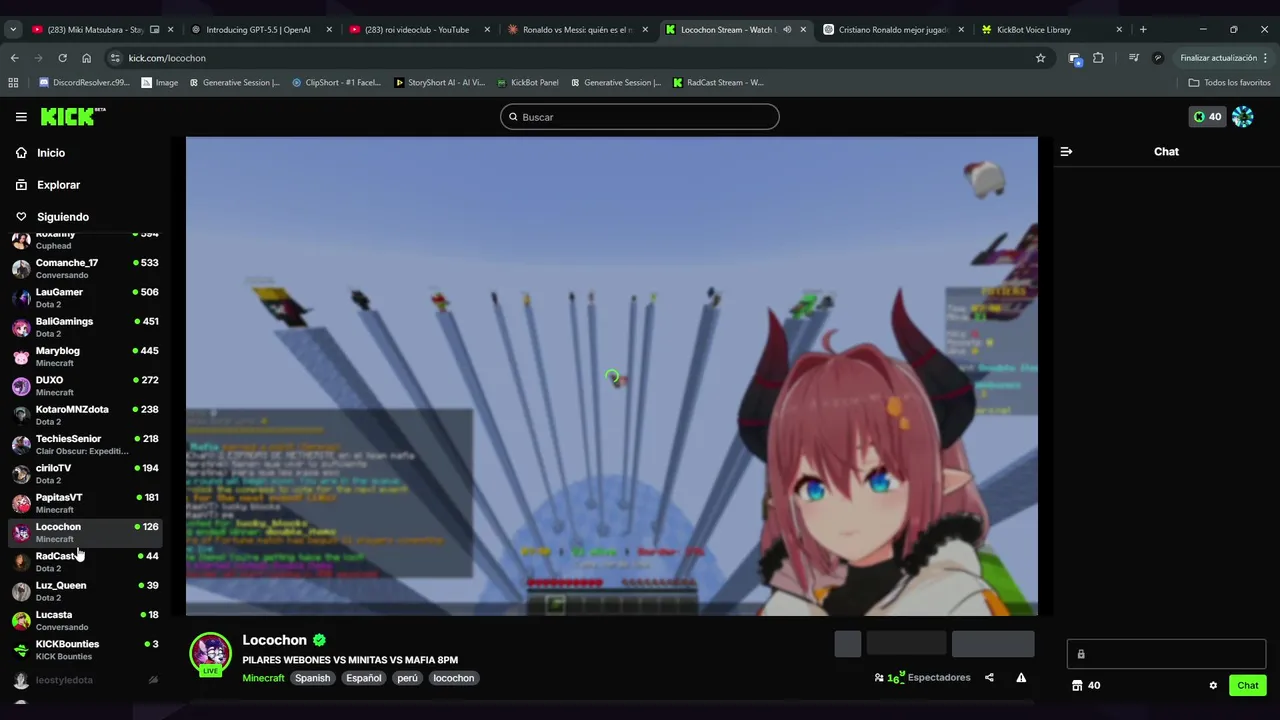Open KICKBounties channel in sidebar

coord(85,650)
